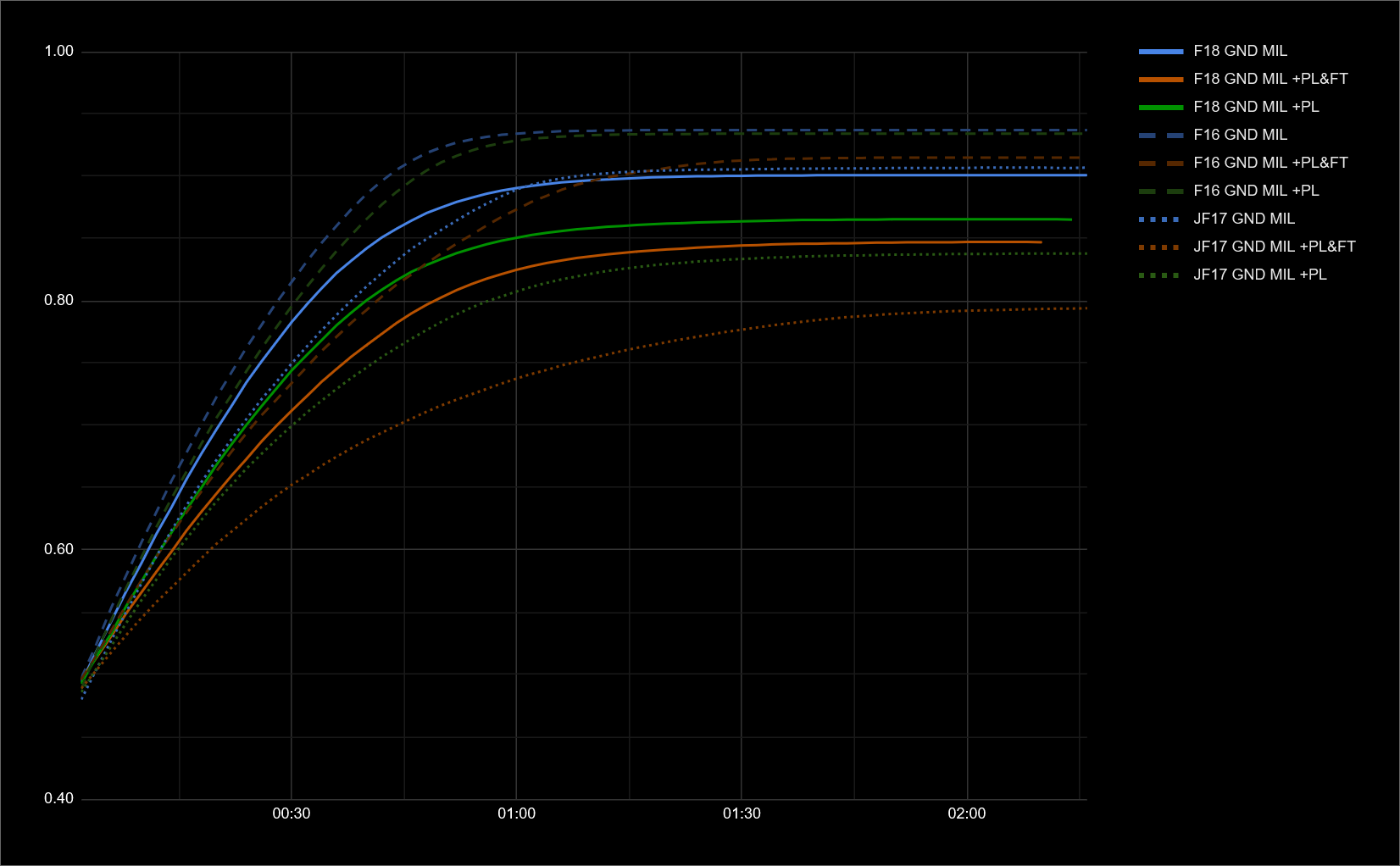Click the JF17 GND MIL +PL legend label
The height and width of the screenshot is (866, 1400).
tap(1259, 275)
